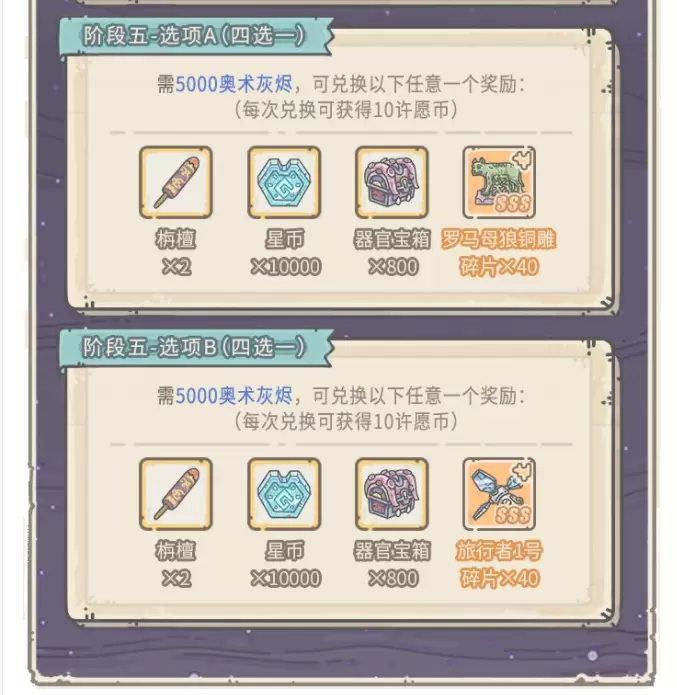Select the 星币 star coin icon in Option A
Screen dimensions: 677x695
tap(284, 182)
